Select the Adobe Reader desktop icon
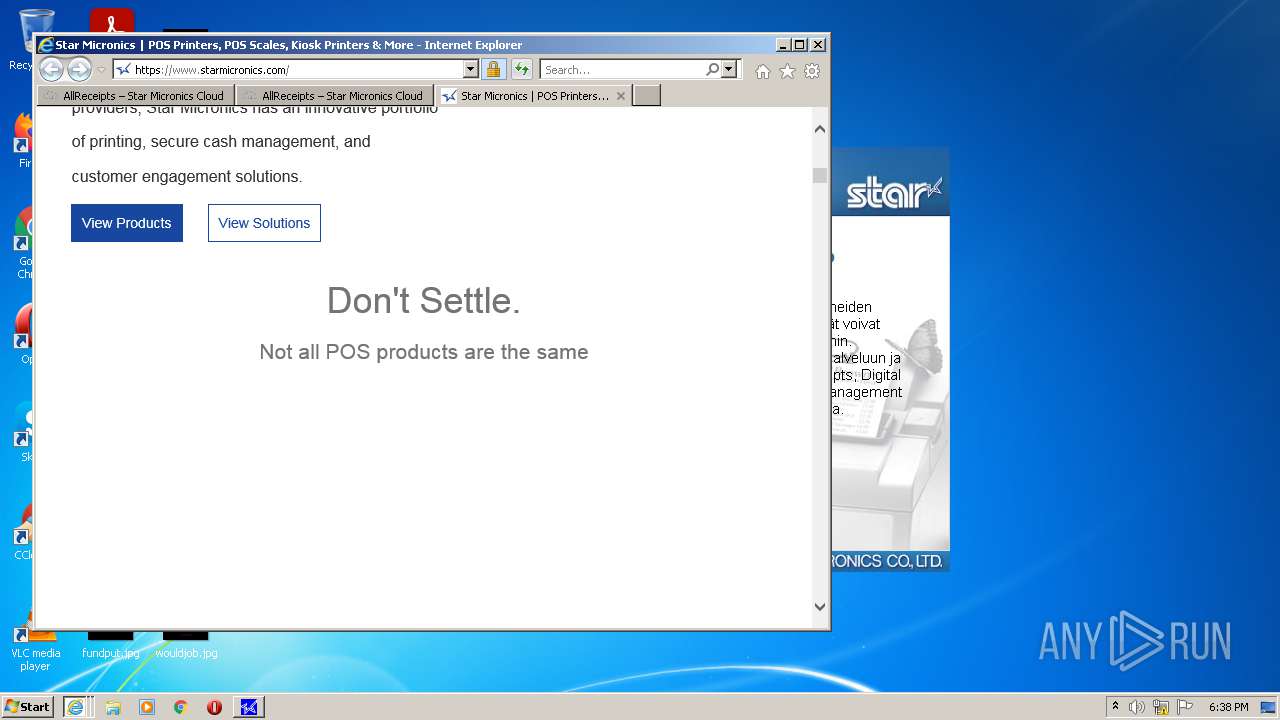 [x=111, y=22]
